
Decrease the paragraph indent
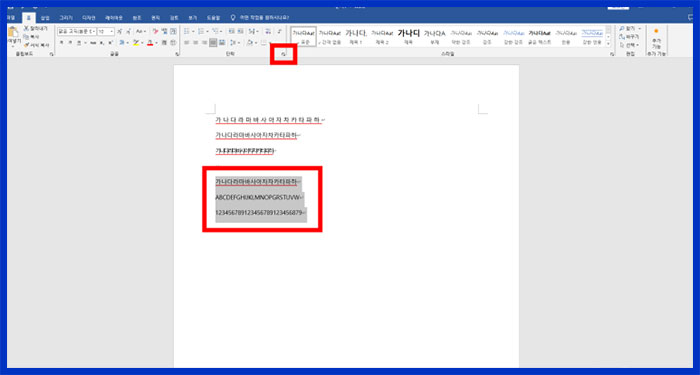[232, 32]
